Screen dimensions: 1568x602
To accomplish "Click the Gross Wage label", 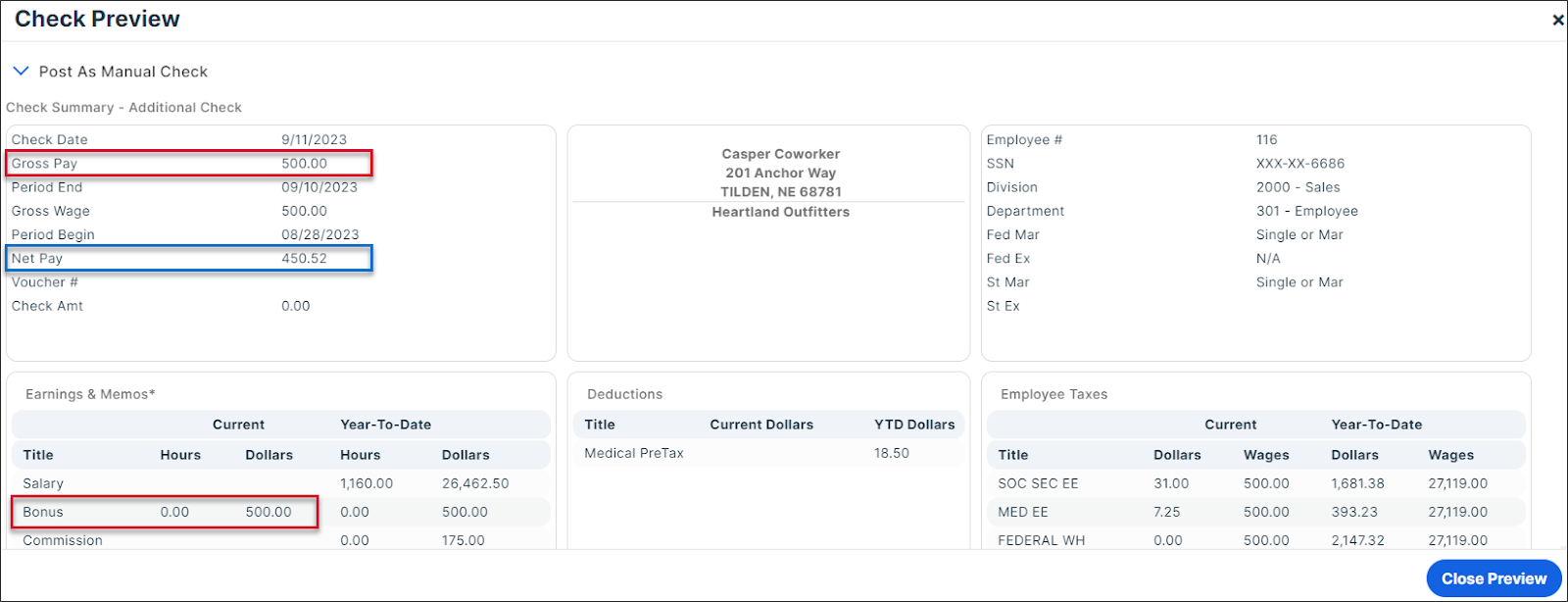I will tap(51, 212).
